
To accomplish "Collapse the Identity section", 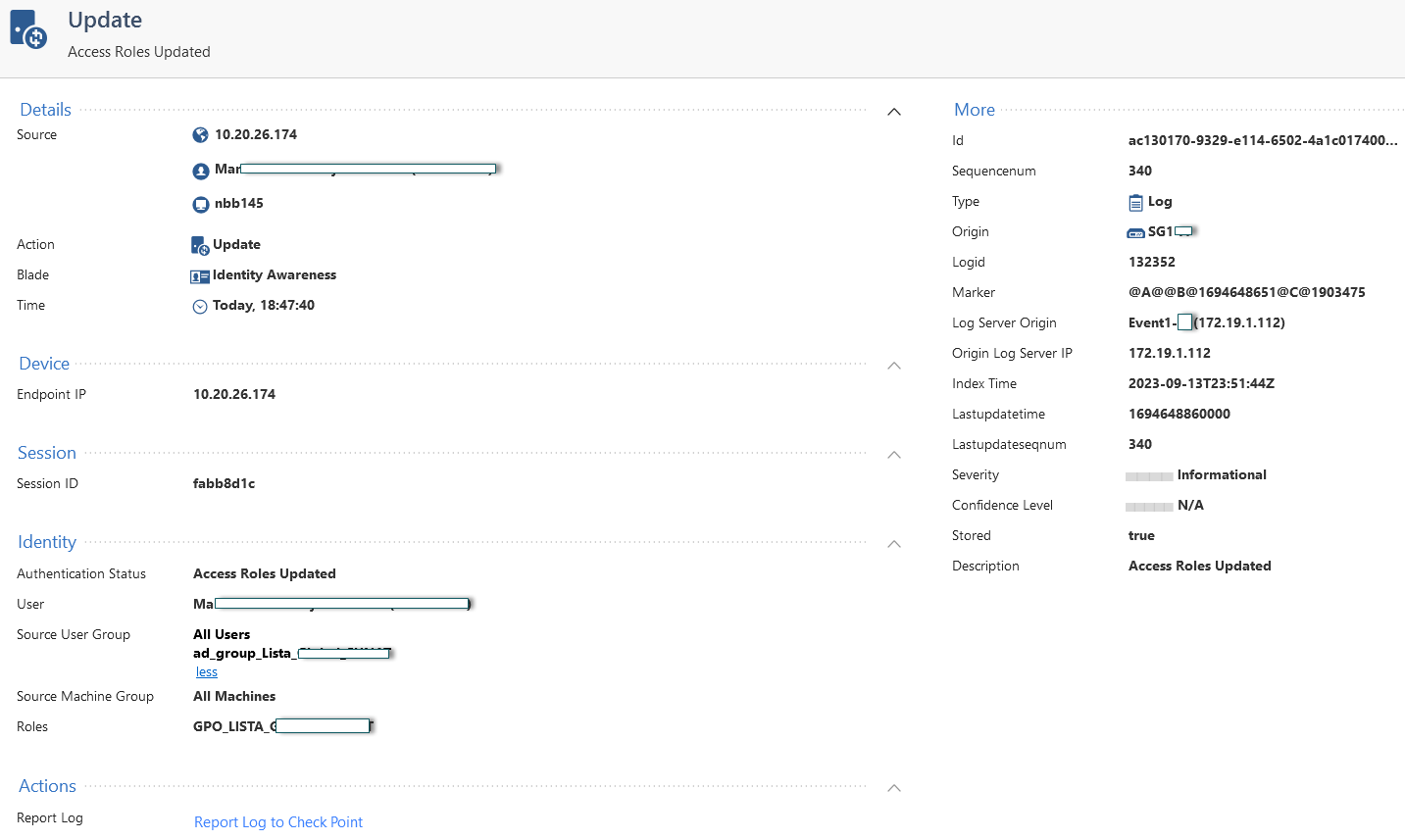I will tap(893, 544).
